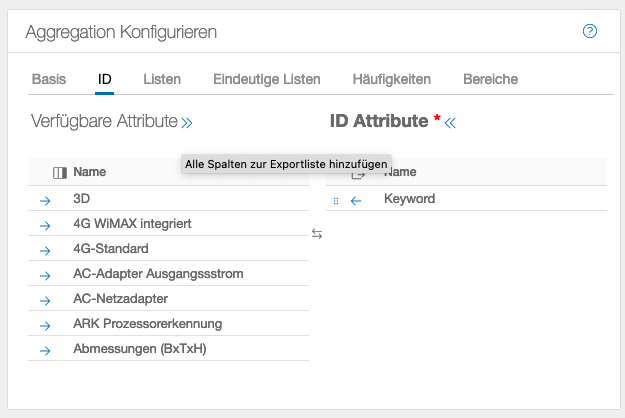Open the Bereiche tab
Image resolution: width=625 pixels, height=418 pixels.
click(x=490, y=79)
